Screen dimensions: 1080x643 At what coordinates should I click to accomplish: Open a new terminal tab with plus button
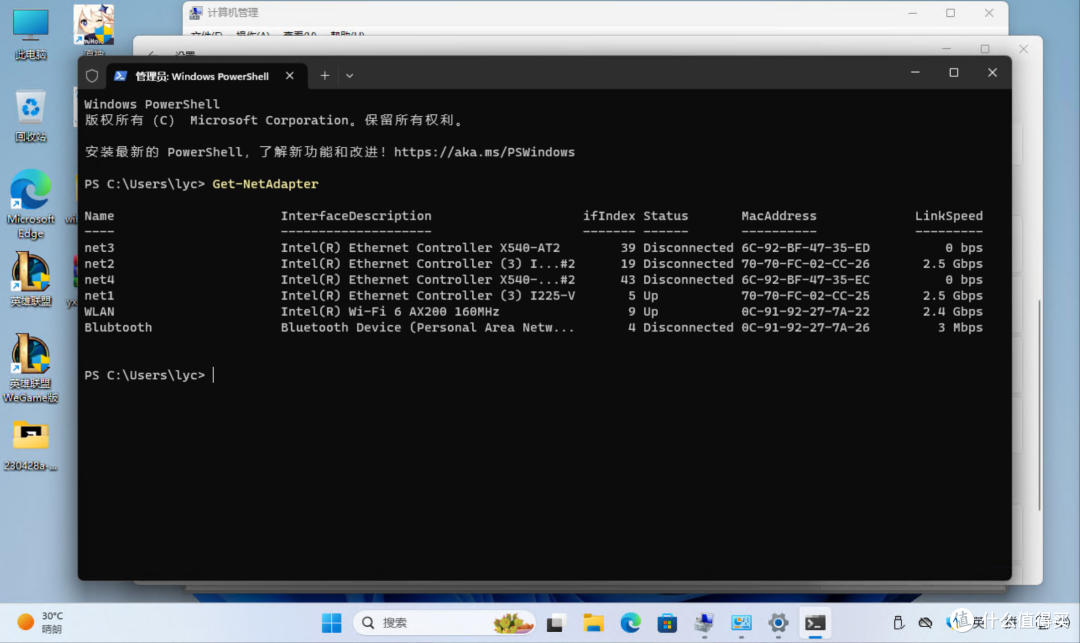[324, 76]
